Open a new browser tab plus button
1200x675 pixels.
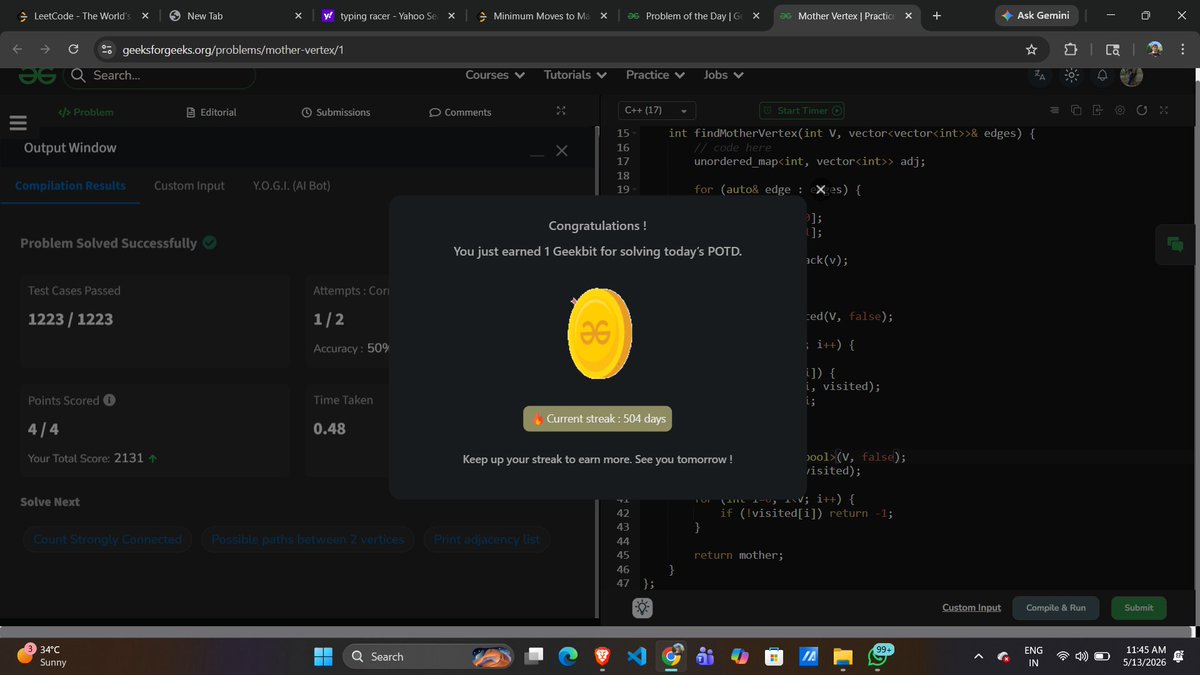(x=936, y=16)
